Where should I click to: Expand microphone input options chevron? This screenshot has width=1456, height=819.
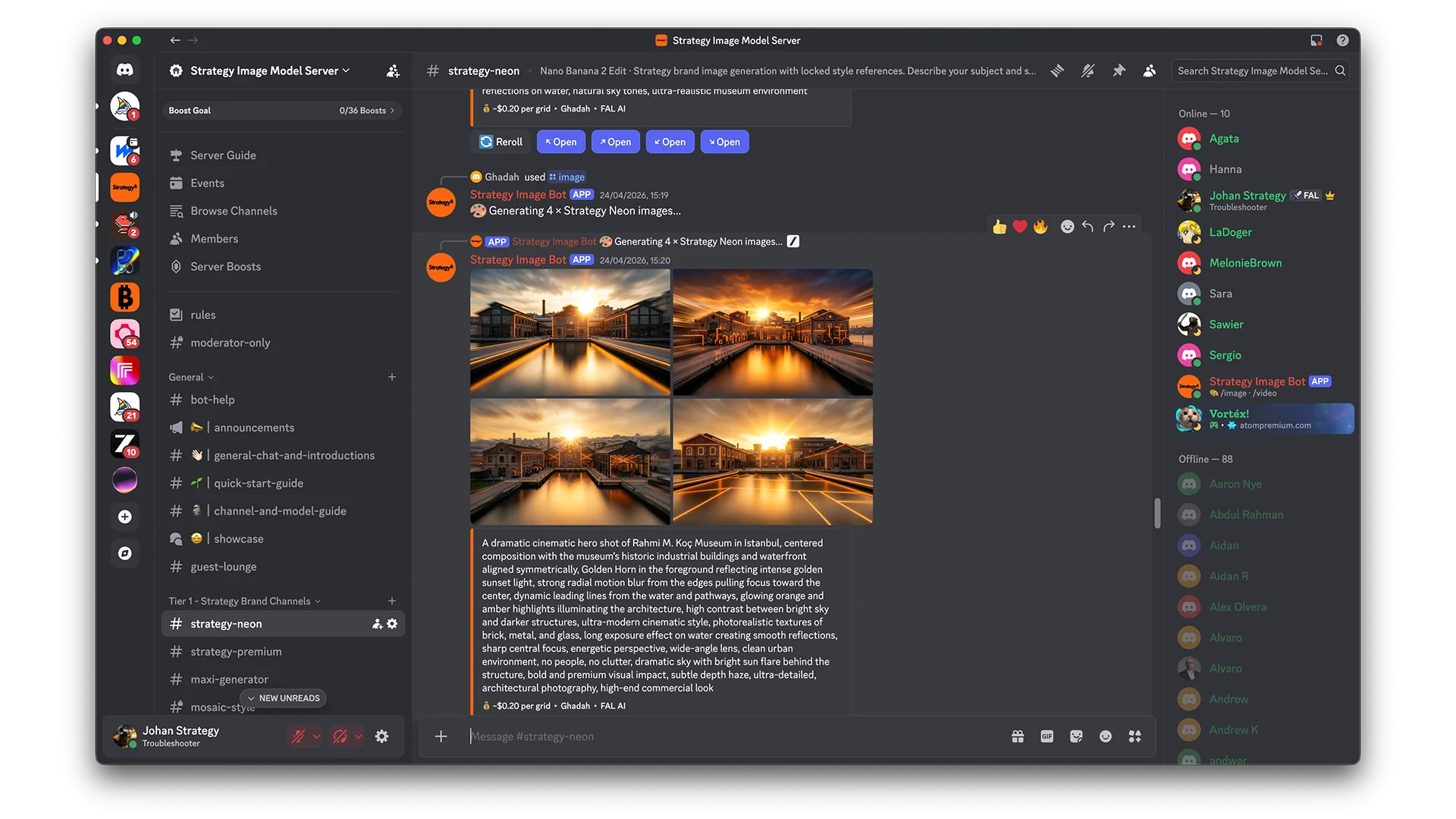click(317, 736)
